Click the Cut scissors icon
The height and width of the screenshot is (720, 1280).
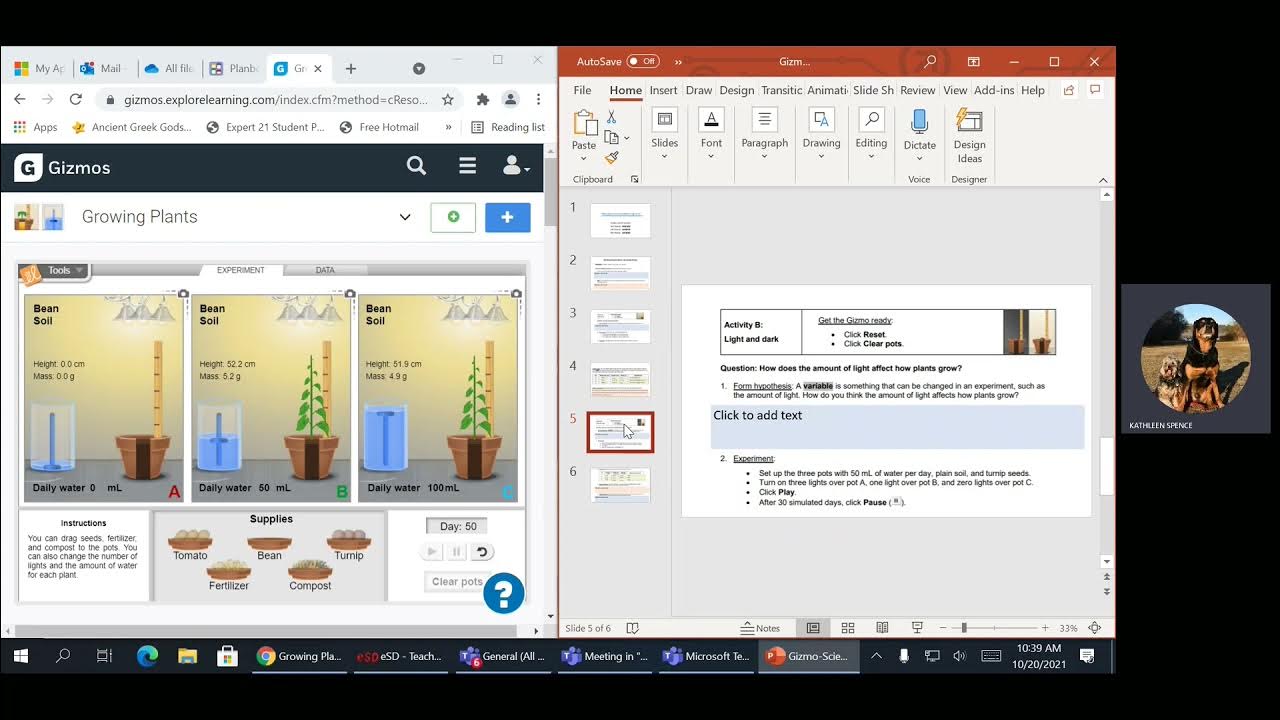[612, 118]
